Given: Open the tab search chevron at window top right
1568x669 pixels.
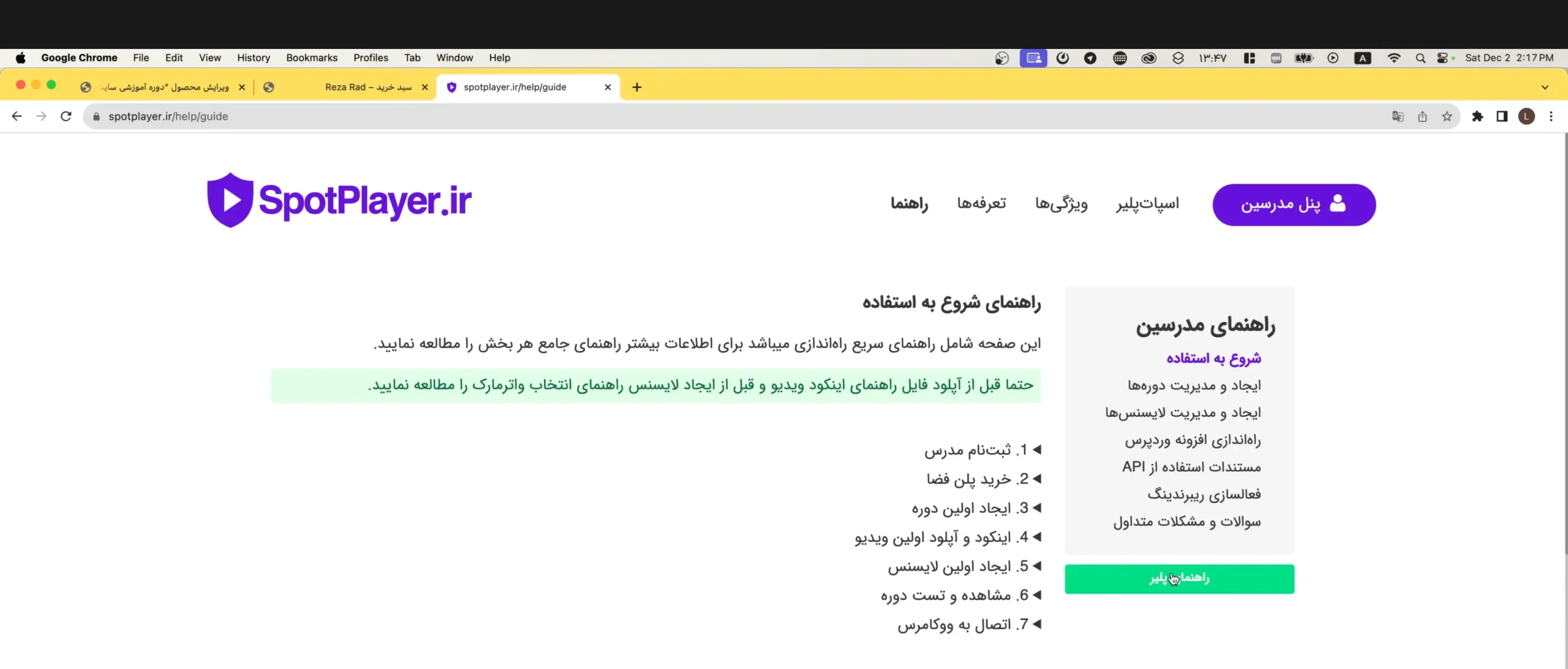Looking at the screenshot, I should (x=1546, y=87).
